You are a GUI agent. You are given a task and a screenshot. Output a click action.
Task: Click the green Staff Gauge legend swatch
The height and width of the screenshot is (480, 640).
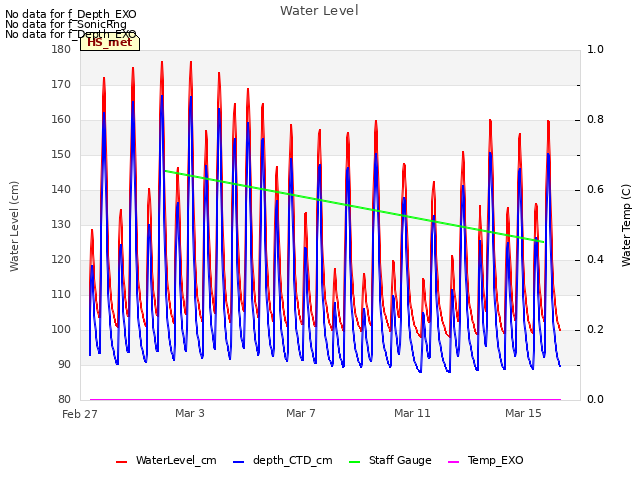[x=355, y=462]
